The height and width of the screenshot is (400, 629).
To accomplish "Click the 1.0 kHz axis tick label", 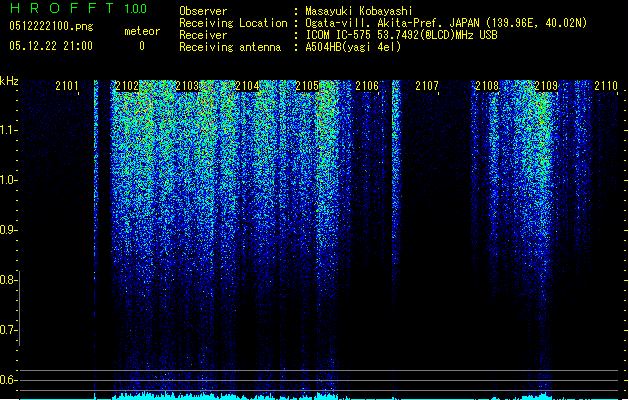I will [8, 180].
